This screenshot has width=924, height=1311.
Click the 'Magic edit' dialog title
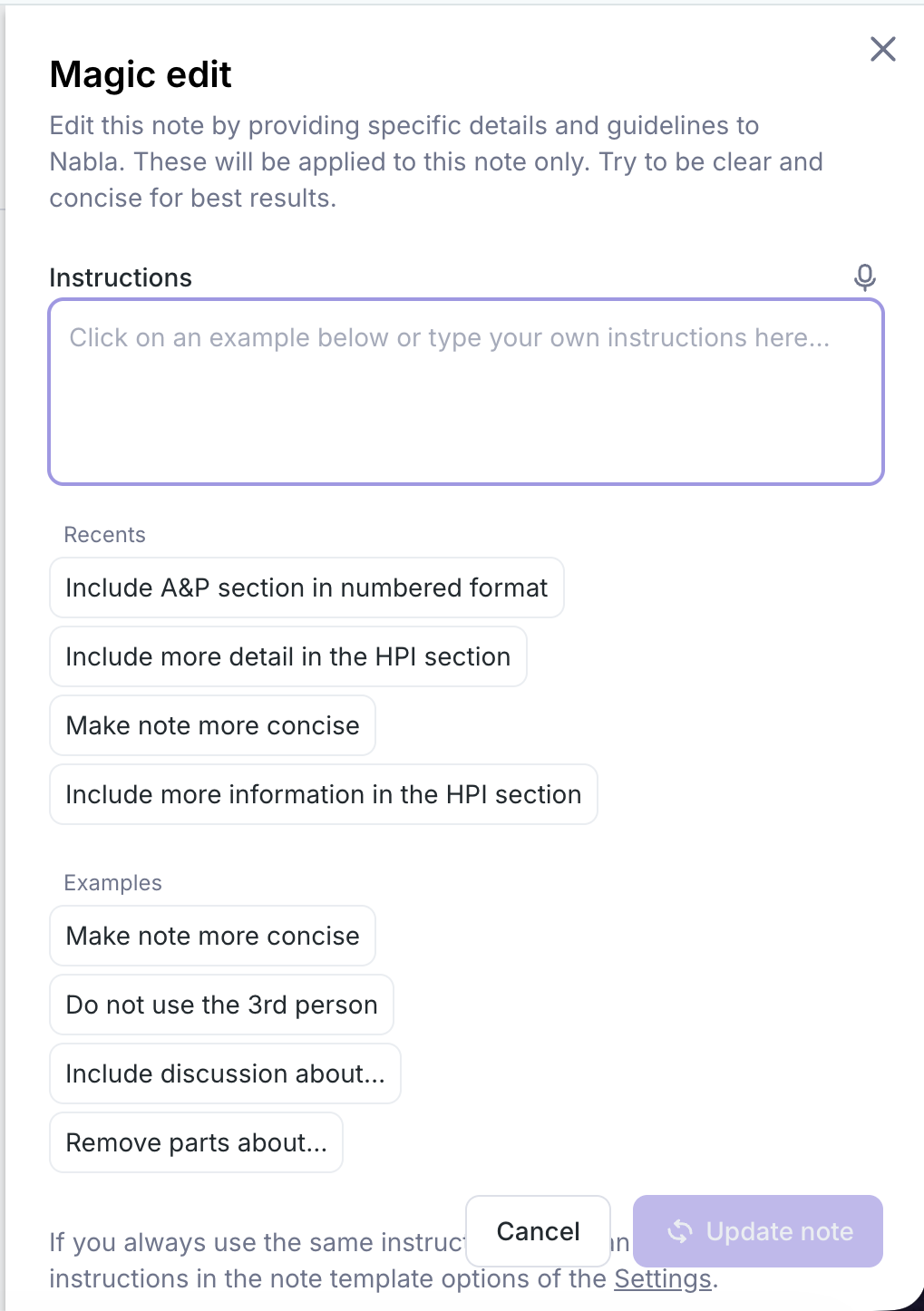141,74
